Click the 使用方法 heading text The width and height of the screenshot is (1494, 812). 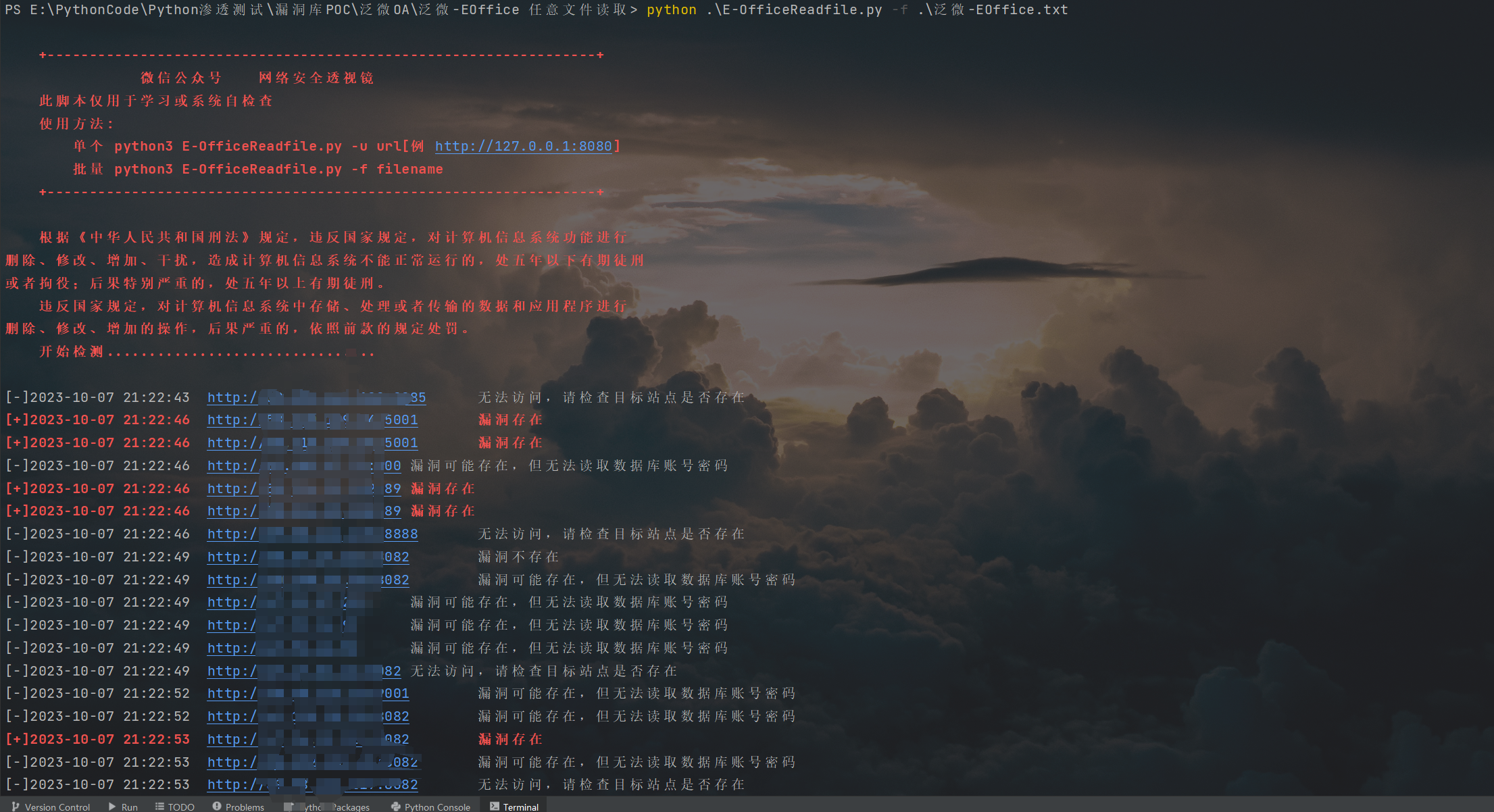click(76, 124)
